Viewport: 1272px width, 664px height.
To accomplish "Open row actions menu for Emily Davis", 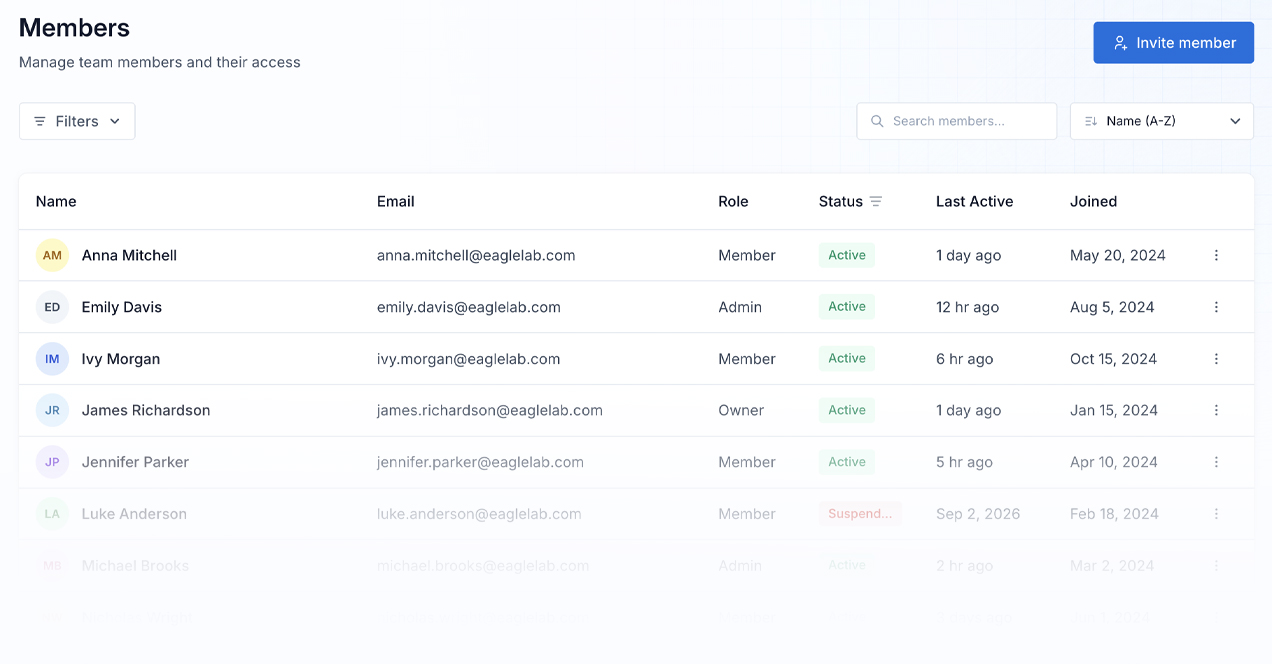I will (1216, 307).
